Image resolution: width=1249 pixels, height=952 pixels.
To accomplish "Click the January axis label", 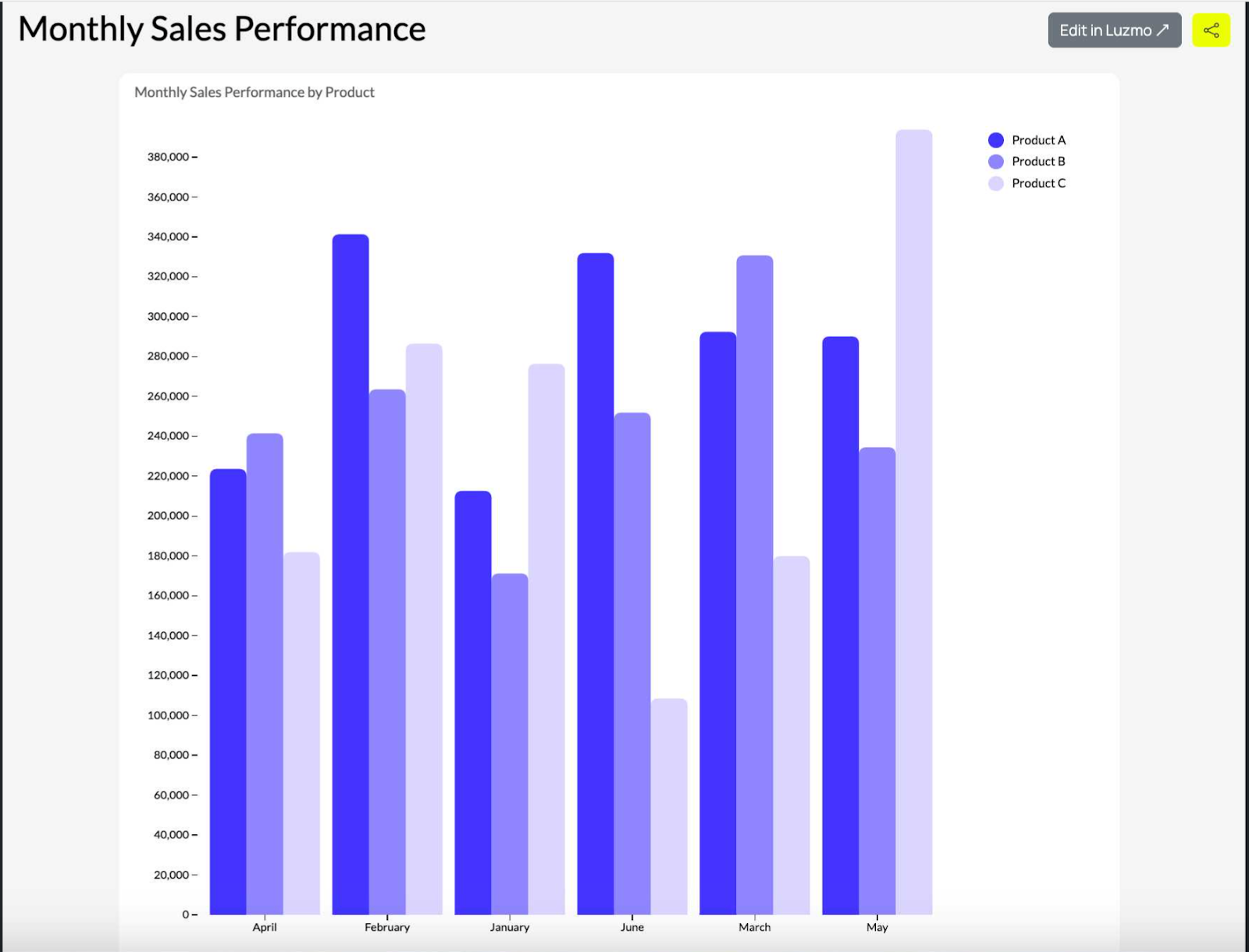I will [510, 927].
